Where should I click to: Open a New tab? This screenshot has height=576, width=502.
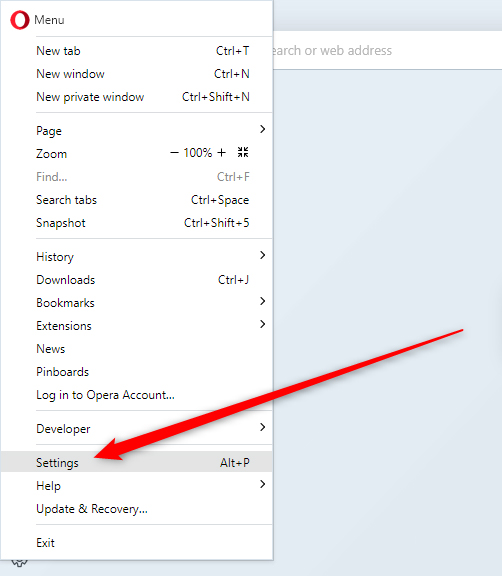click(x=137, y=51)
